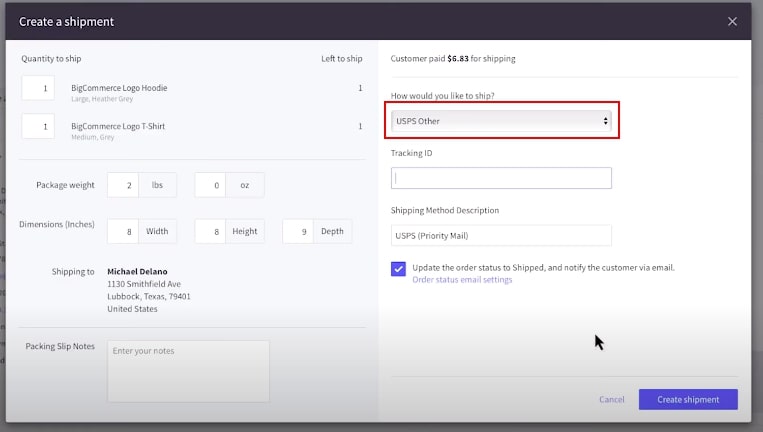The height and width of the screenshot is (432, 763).
Task: Click the Create a shipment dialog title
Action: point(66,21)
